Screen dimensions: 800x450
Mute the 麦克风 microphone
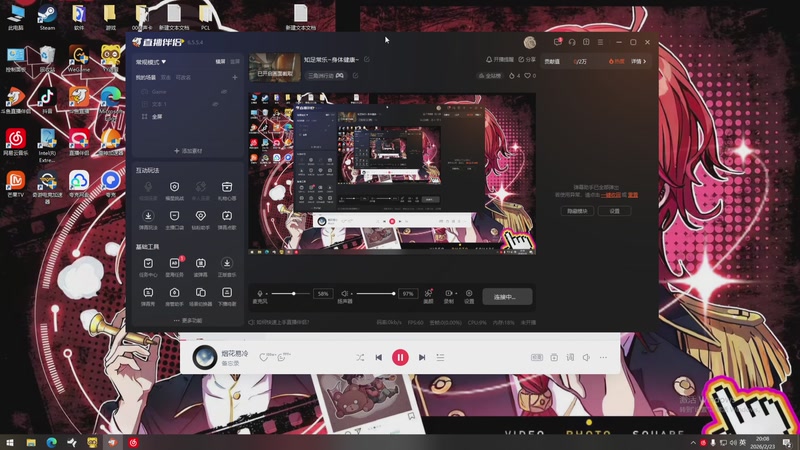(x=260, y=293)
